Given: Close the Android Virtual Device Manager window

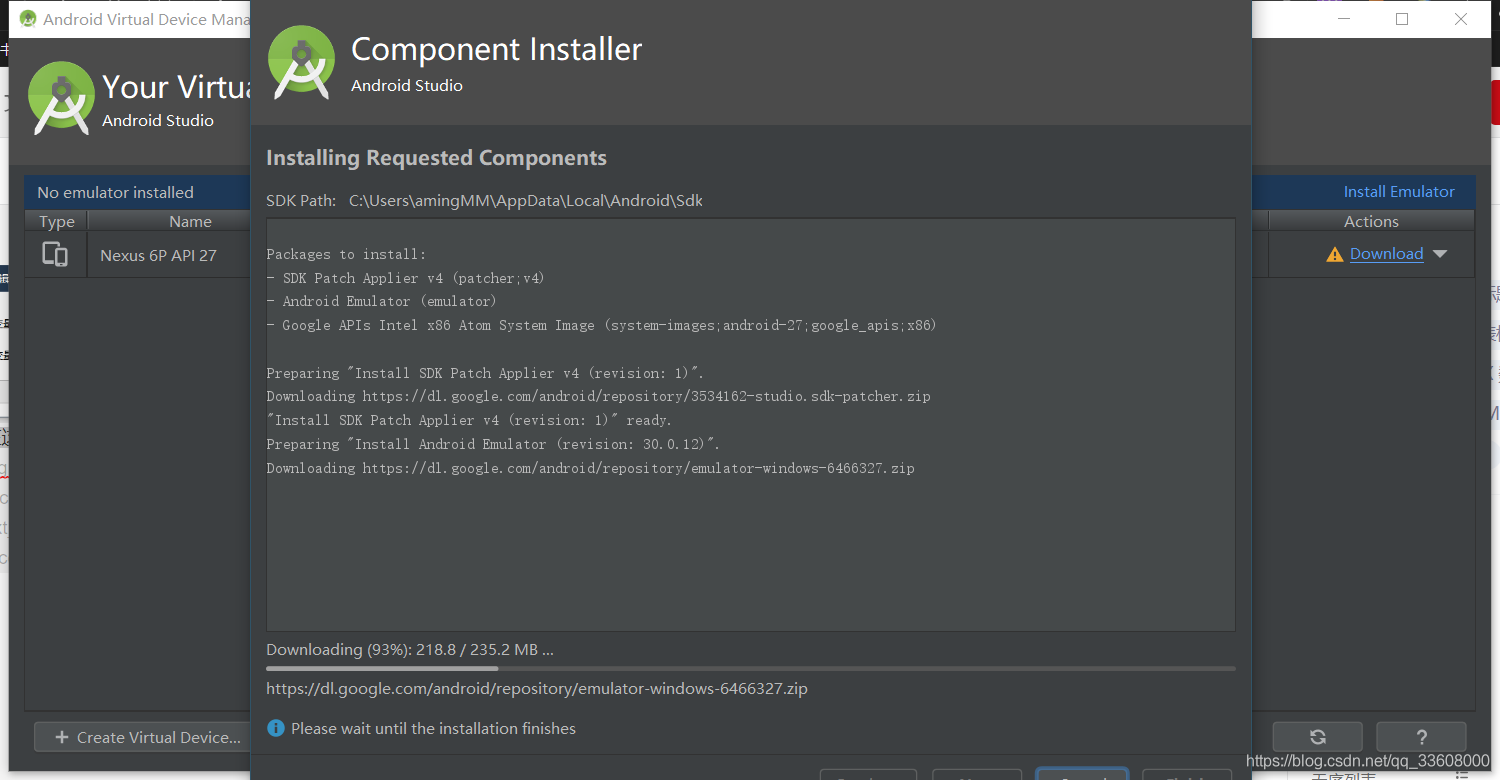Looking at the screenshot, I should tap(1461, 19).
